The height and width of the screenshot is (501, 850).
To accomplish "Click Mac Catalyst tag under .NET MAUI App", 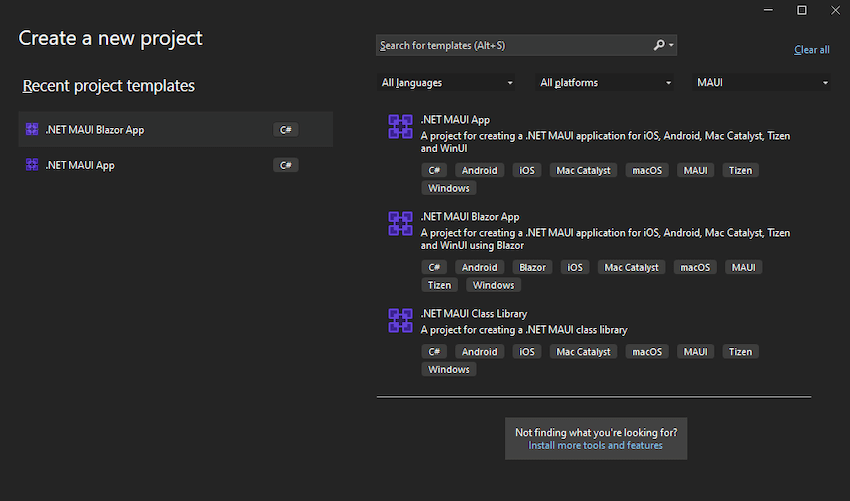I will [x=583, y=170].
